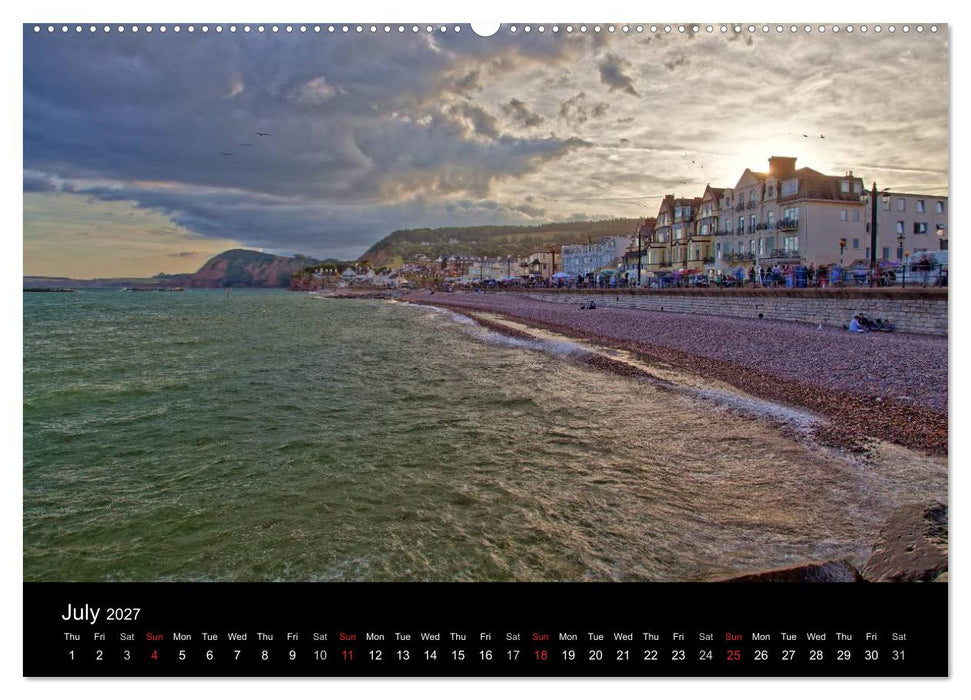The image size is (971, 700).
Task: Select date 15 in the calendar row
Action: (458, 655)
